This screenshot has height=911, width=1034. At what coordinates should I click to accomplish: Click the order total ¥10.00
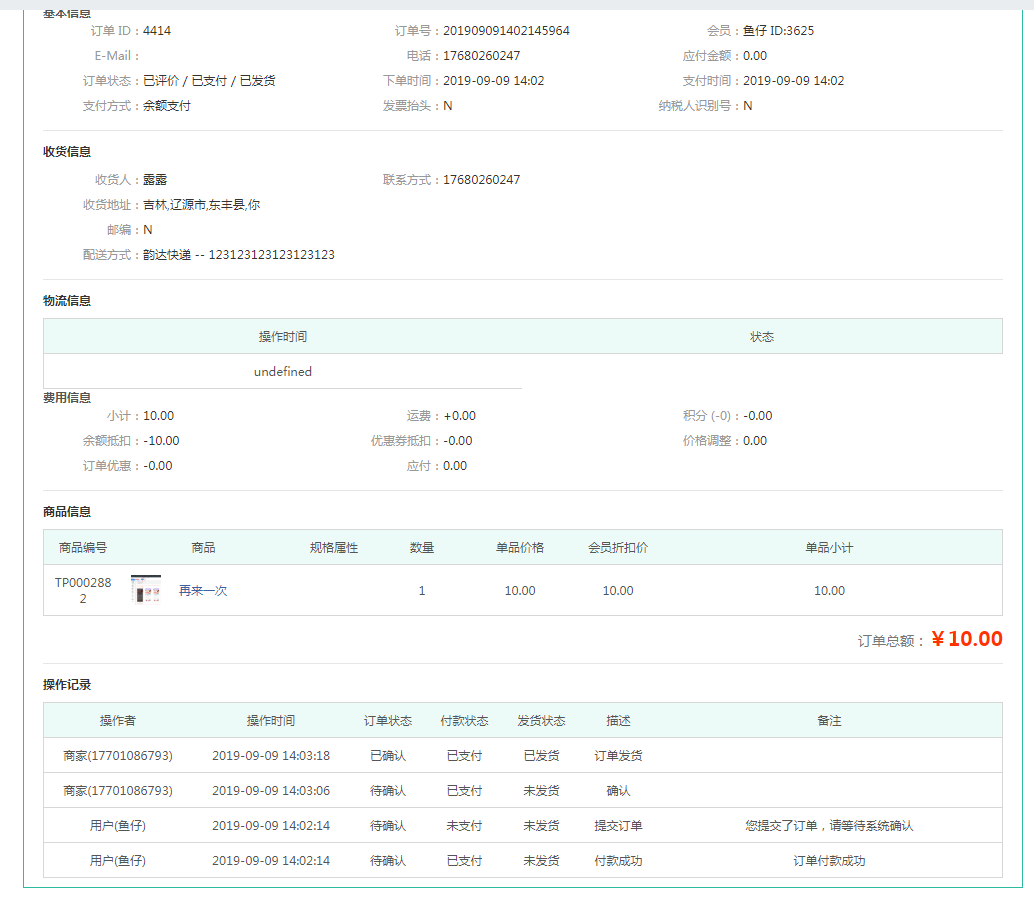pyautogui.click(x=966, y=639)
